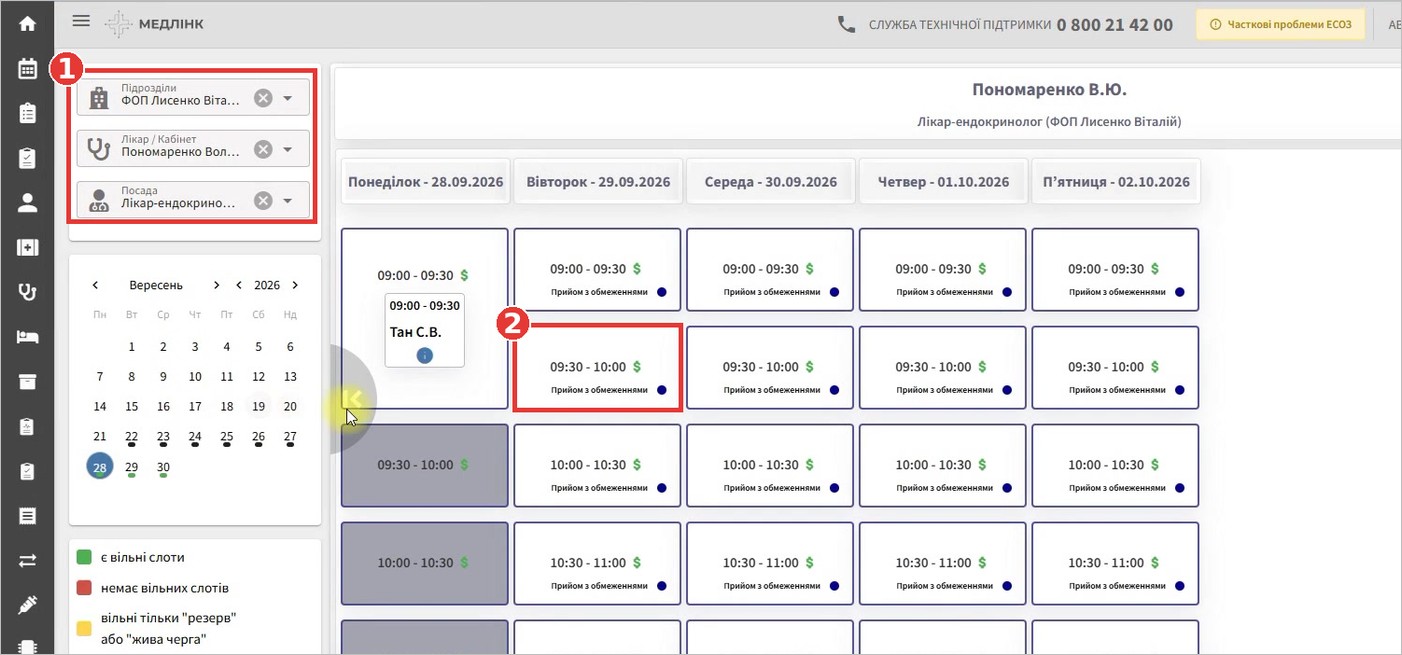Clear the Підрозділи field selection
This screenshot has width=1402, height=655.
click(263, 98)
